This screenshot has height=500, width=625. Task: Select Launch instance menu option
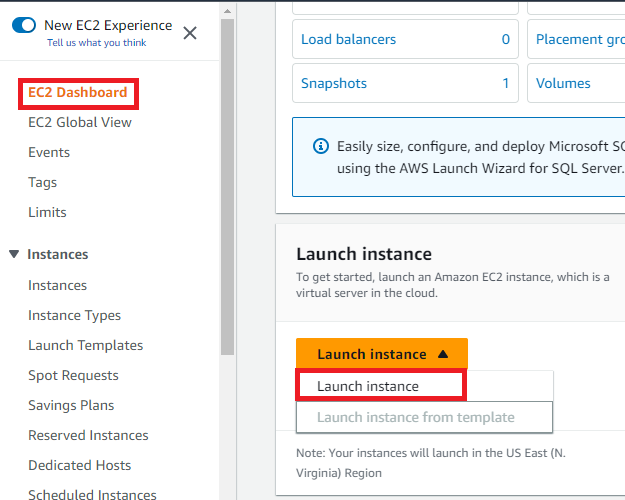tap(368, 386)
